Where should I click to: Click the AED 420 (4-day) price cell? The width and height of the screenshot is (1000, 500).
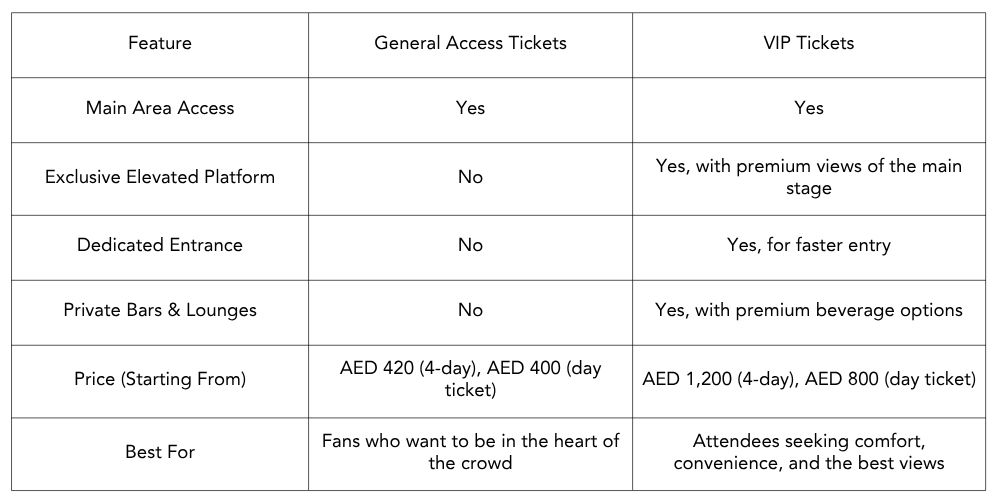tap(470, 380)
